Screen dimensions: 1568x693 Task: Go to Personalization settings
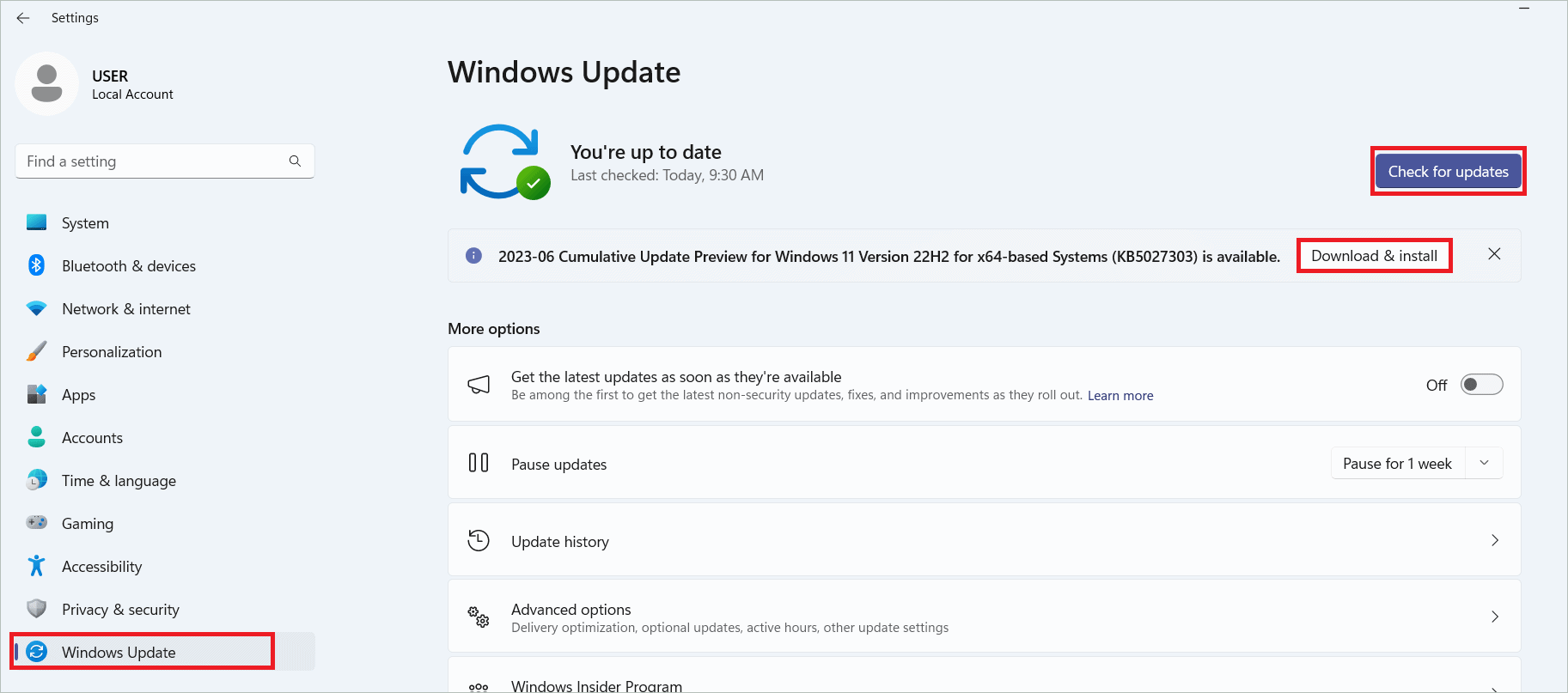point(165,351)
